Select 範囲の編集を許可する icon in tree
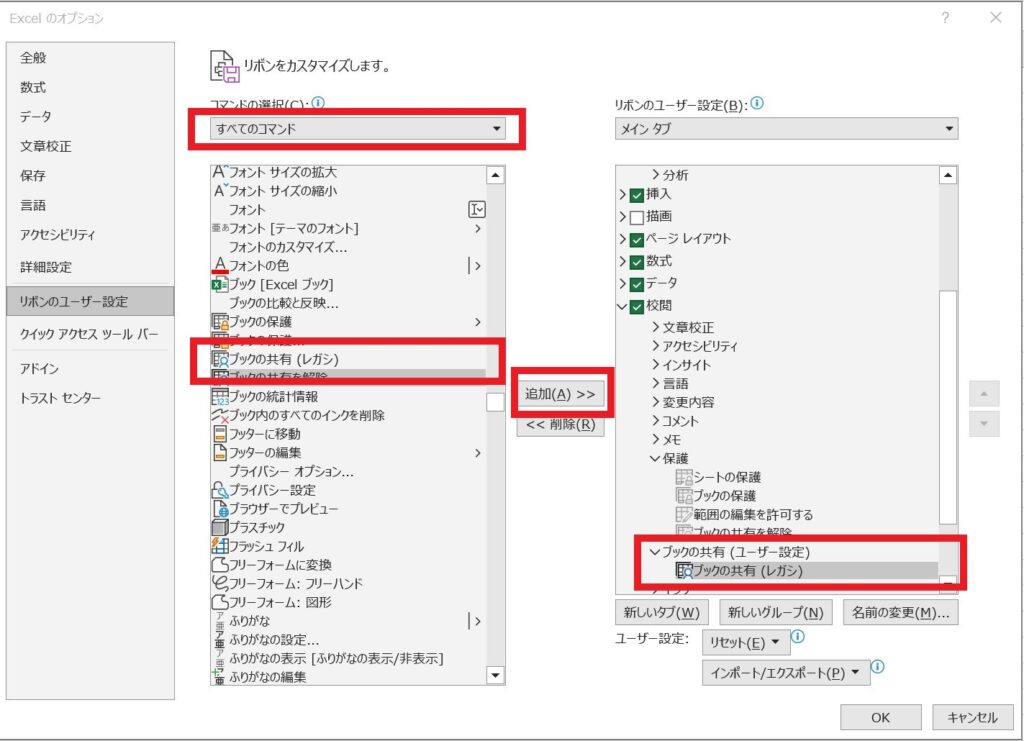This screenshot has width=1024, height=741. pyautogui.click(x=684, y=514)
